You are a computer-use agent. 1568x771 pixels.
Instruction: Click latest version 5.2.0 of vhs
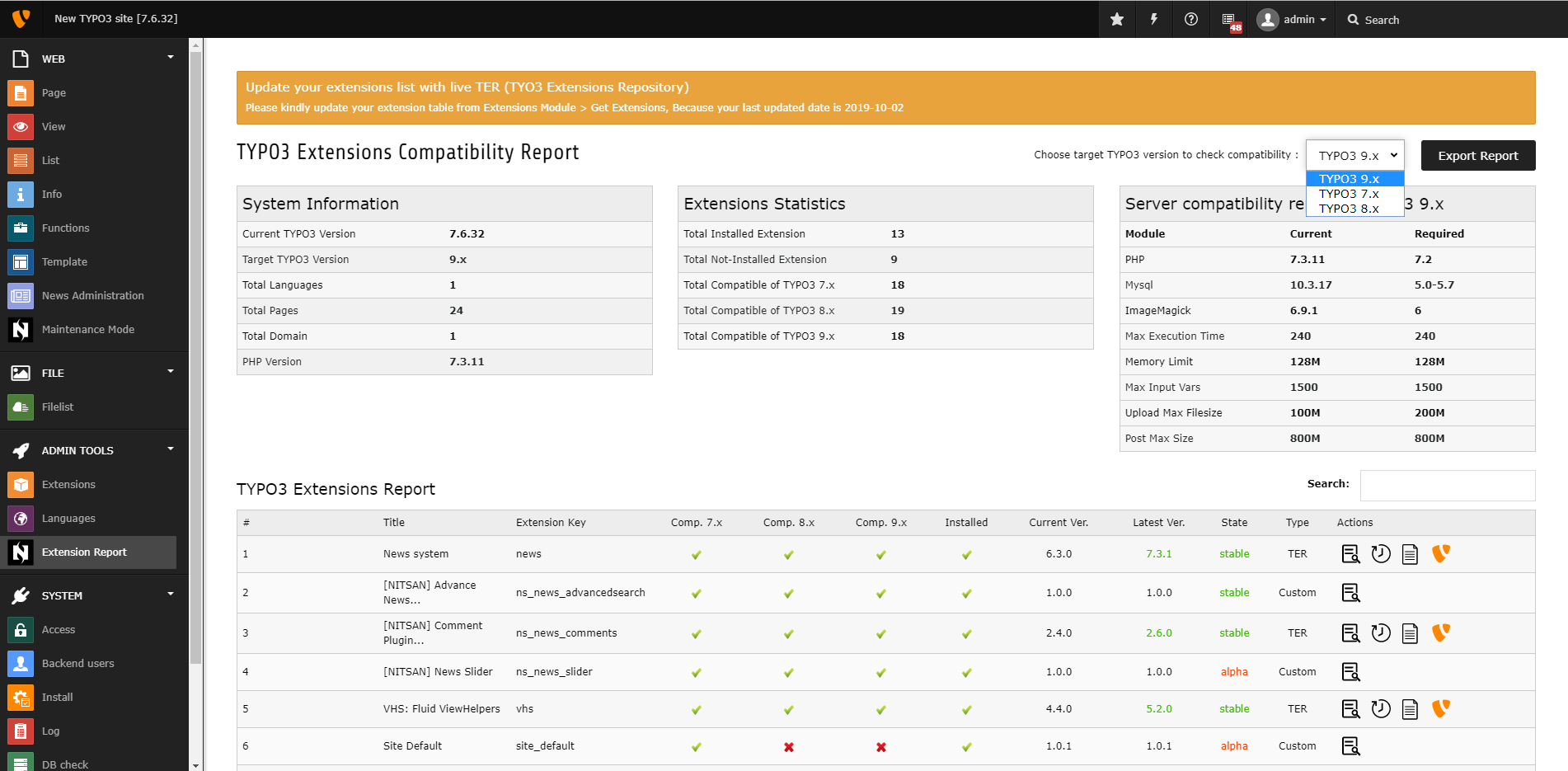(x=1158, y=709)
